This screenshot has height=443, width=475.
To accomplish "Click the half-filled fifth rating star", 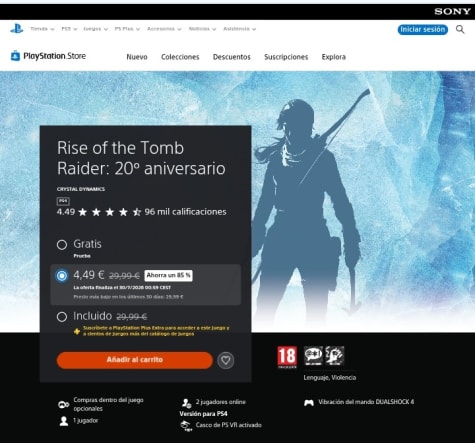I will tap(137, 212).
